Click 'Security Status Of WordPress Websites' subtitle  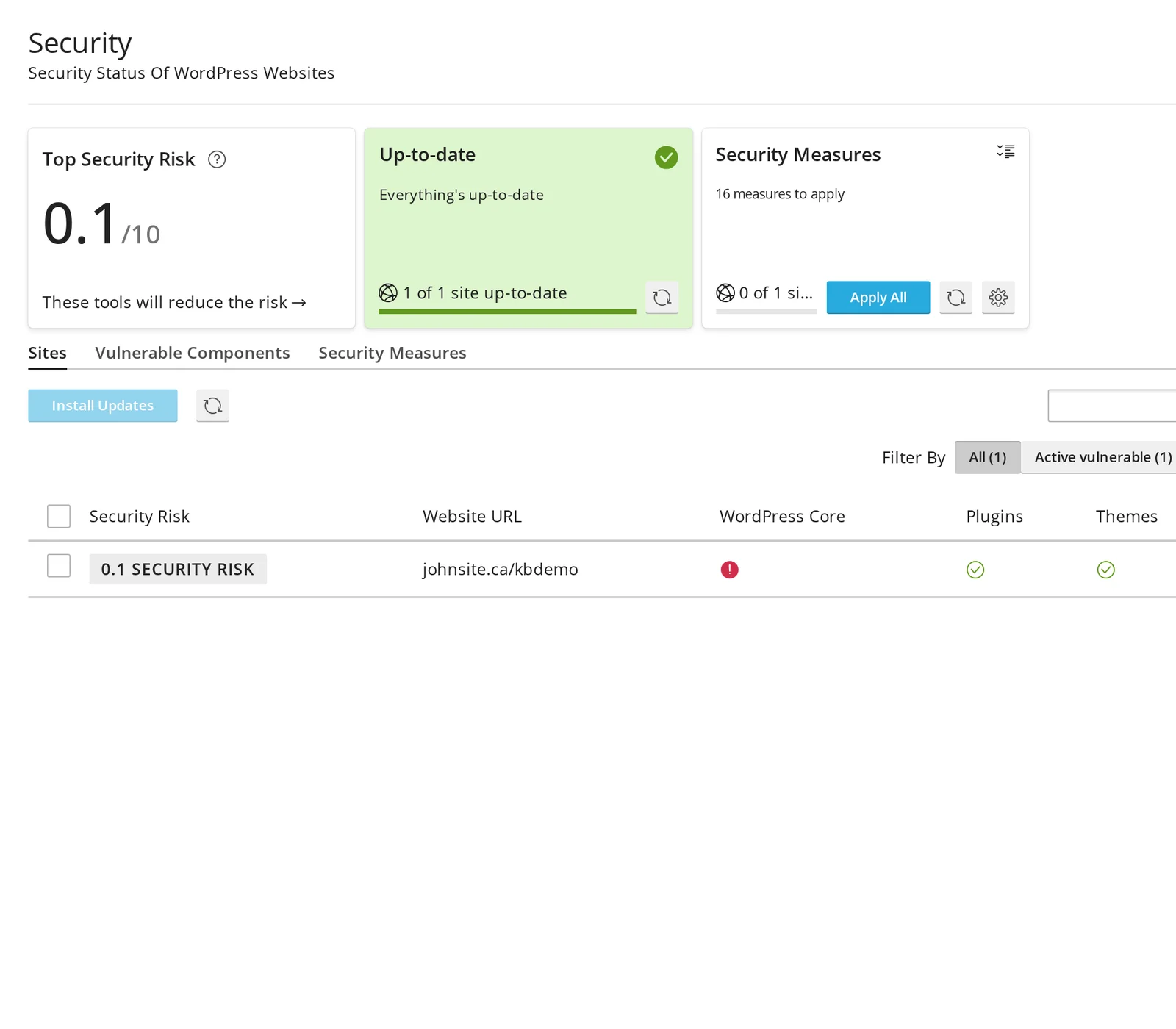182,73
